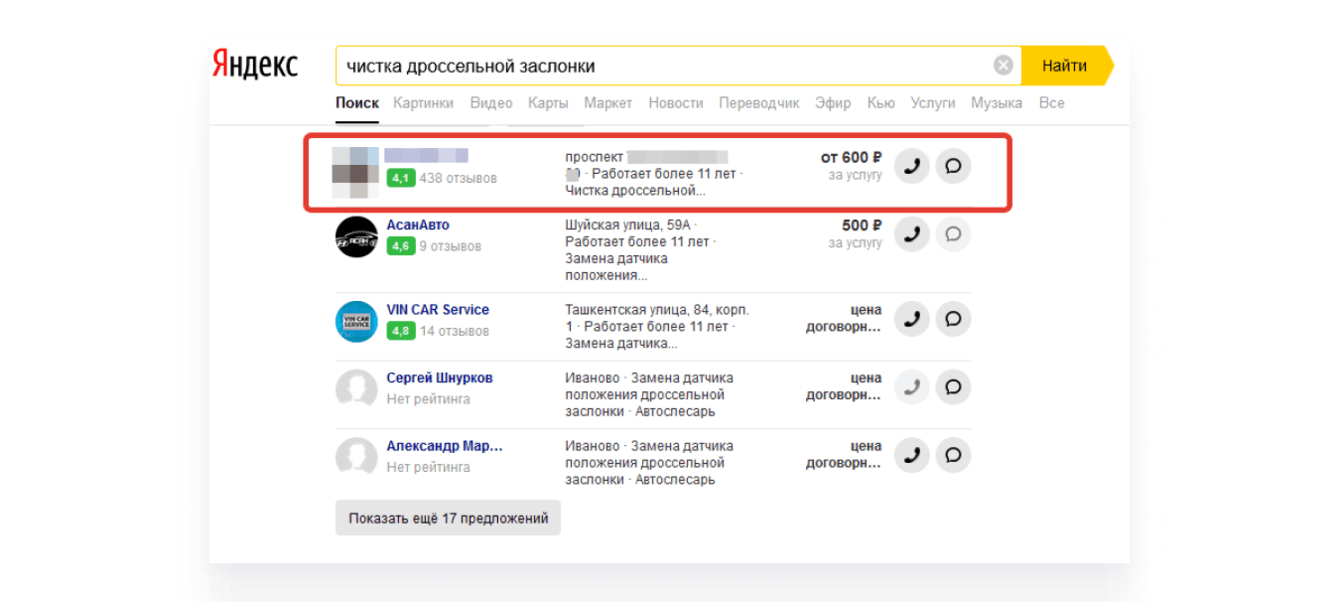Click 4,6 rating badge of АсанАвто
Viewport: 1340px width, 602px height.
tap(400, 246)
